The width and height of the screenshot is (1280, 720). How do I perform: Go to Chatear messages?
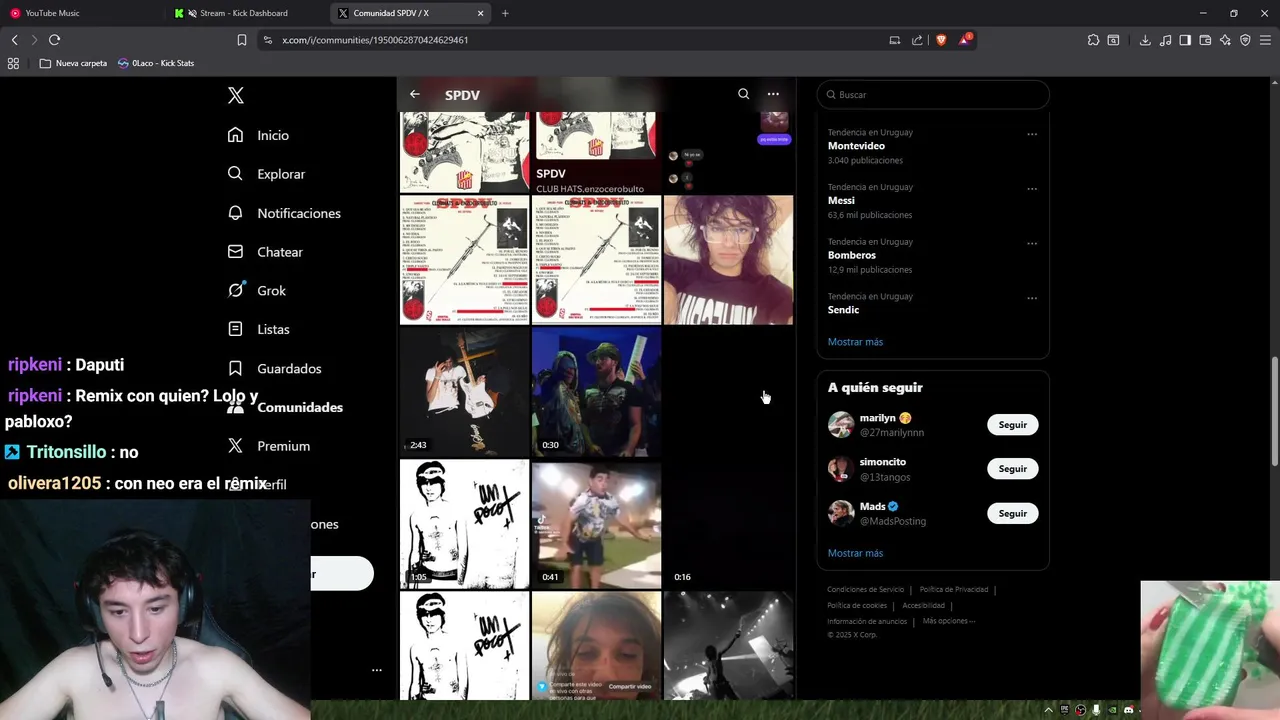point(265,252)
